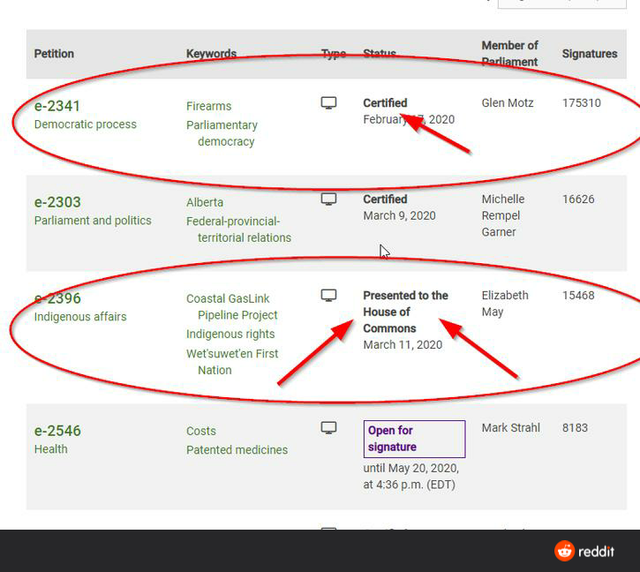Click the monitor type icon in e-2546 row
Viewport: 640px width, 572px height.
point(328,428)
